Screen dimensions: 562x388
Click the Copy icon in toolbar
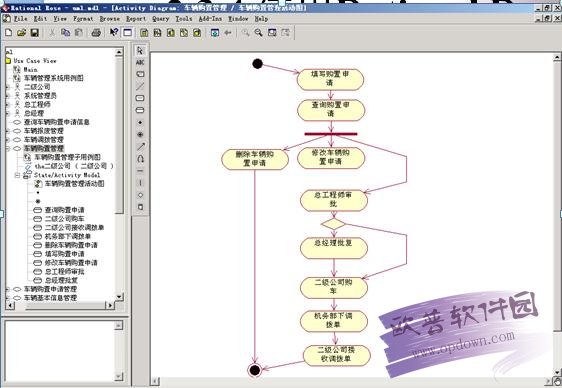65,33
